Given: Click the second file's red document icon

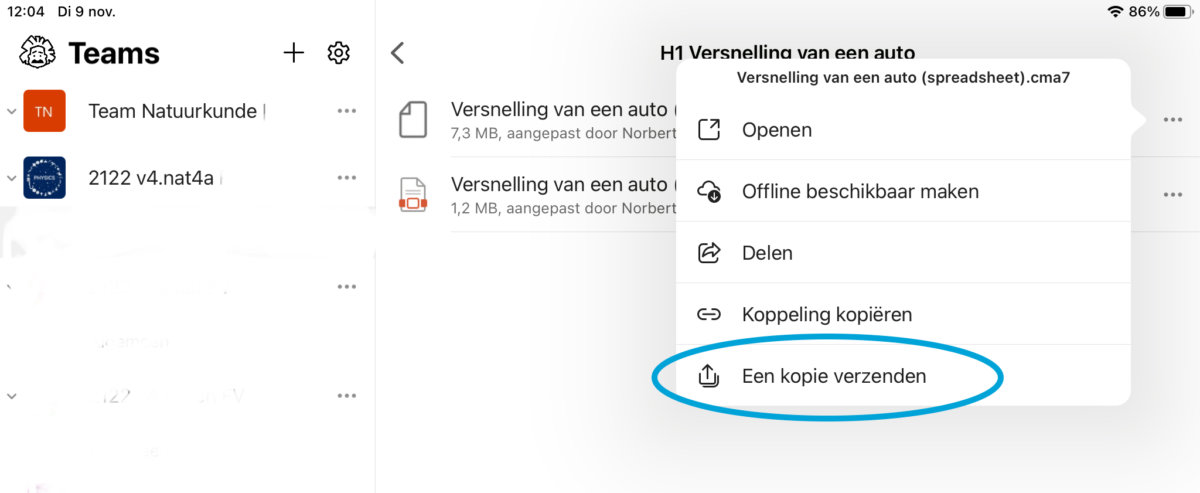Looking at the screenshot, I should [413, 195].
